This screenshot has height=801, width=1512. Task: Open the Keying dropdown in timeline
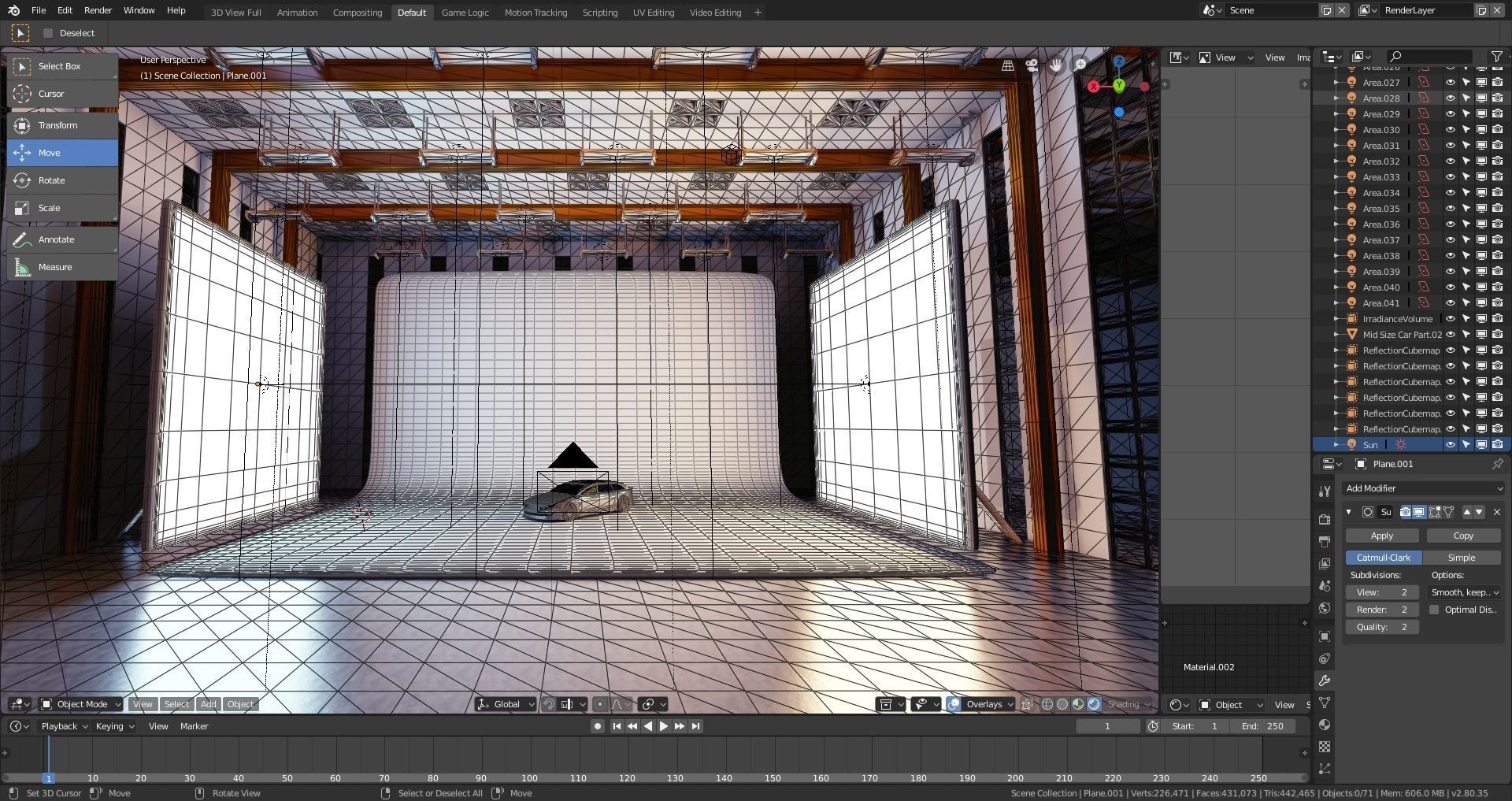click(115, 726)
